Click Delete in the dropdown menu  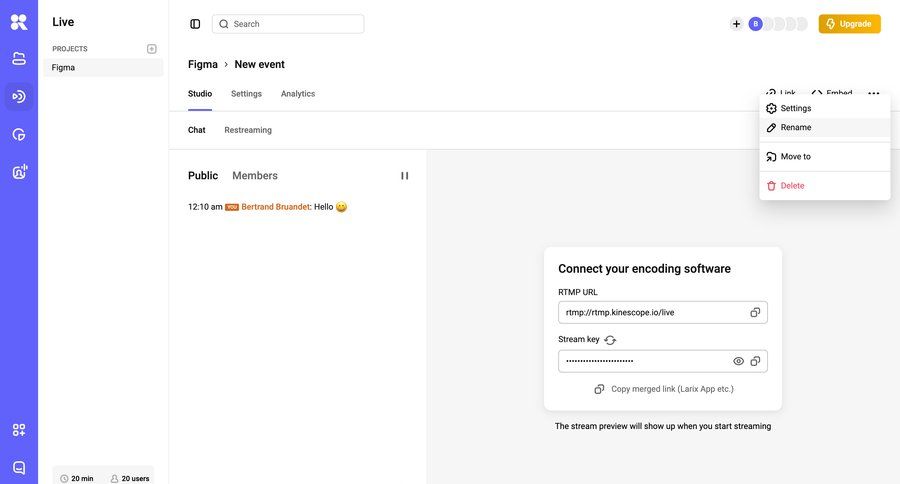[792, 185]
